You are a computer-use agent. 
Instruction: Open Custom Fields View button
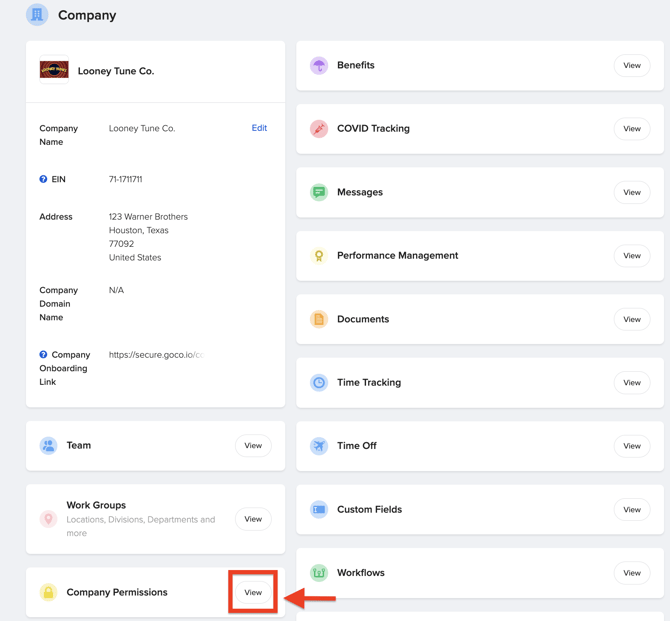(632, 509)
